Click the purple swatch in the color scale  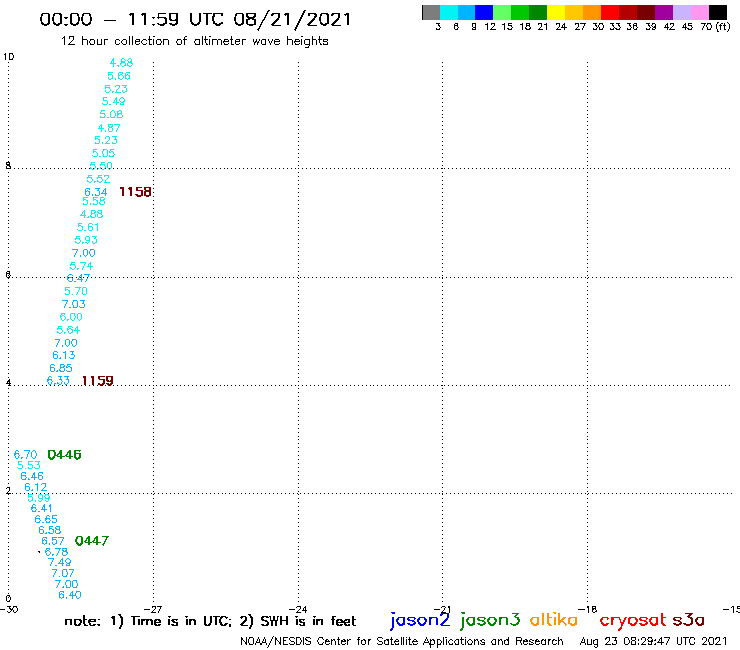(x=664, y=12)
